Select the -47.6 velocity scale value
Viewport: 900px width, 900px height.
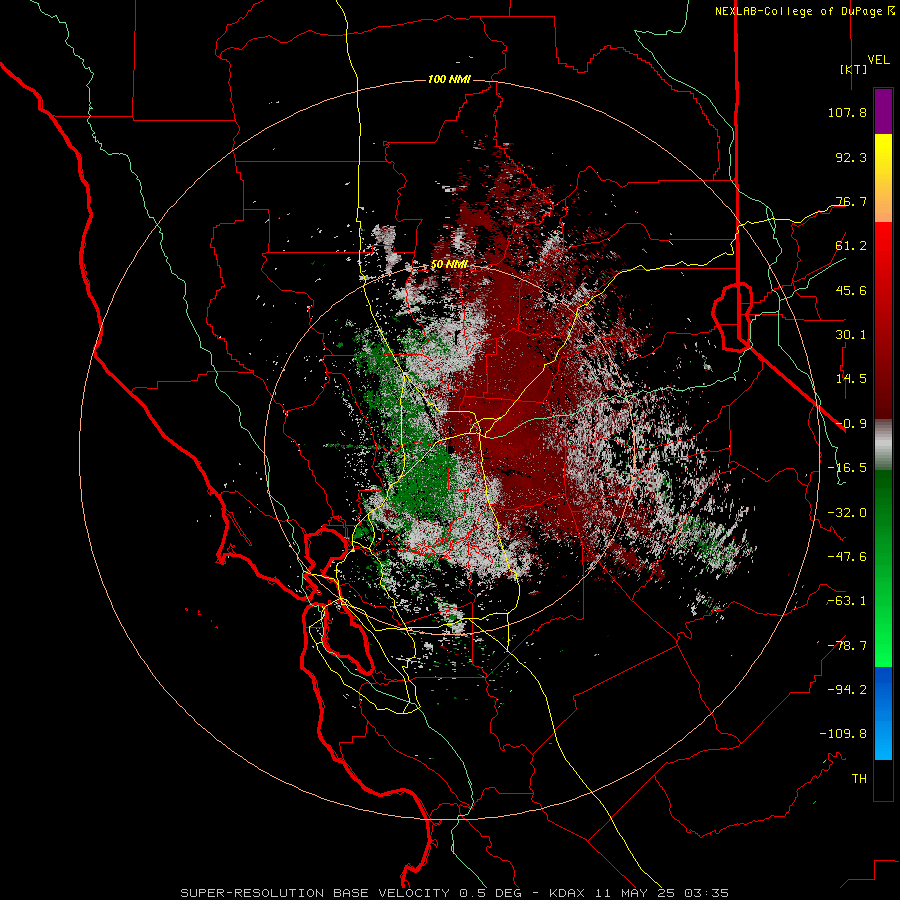[847, 557]
